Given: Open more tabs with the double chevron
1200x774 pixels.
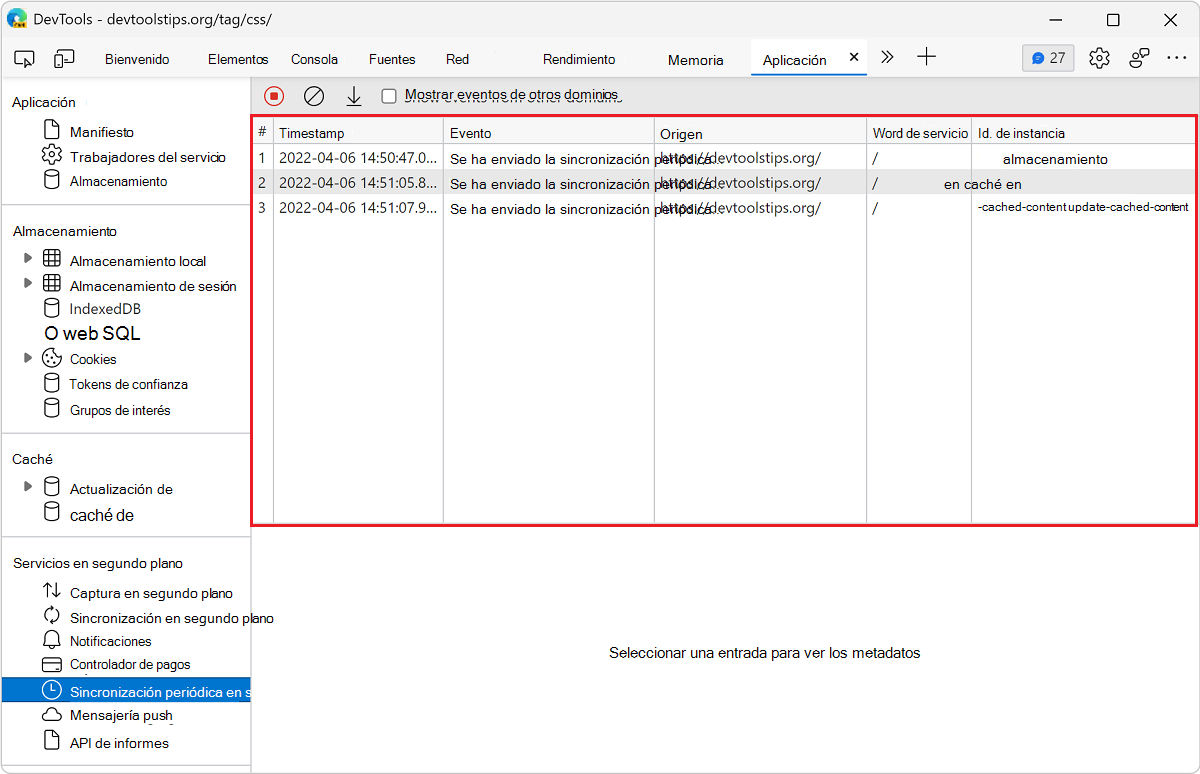Looking at the screenshot, I should coord(887,57).
